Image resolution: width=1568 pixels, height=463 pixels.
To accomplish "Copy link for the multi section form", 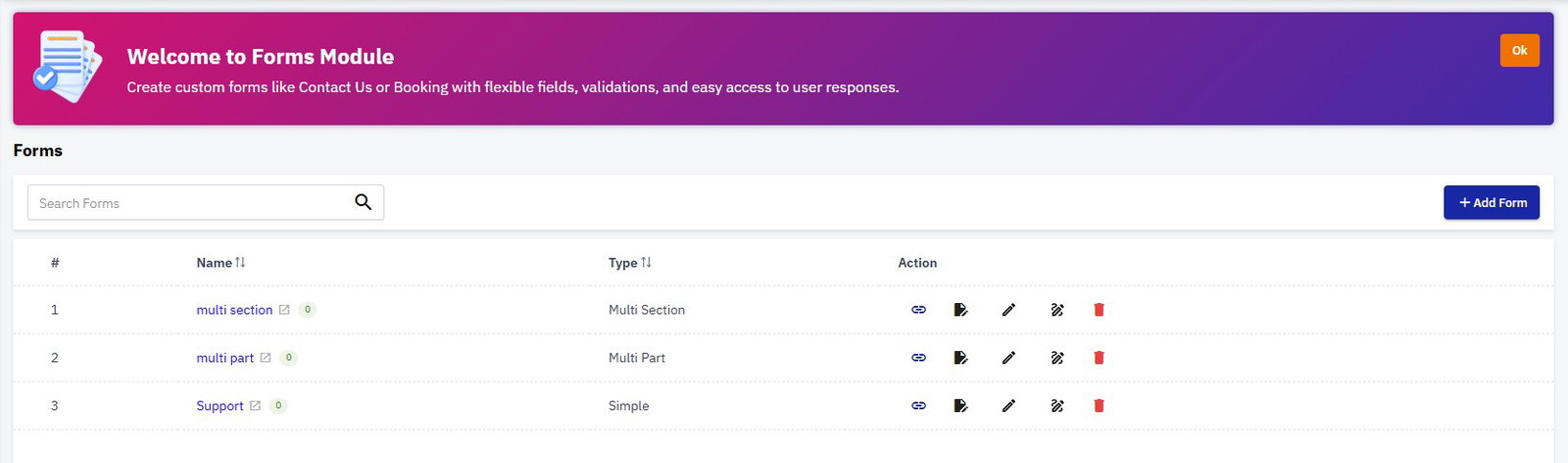I will (918, 310).
